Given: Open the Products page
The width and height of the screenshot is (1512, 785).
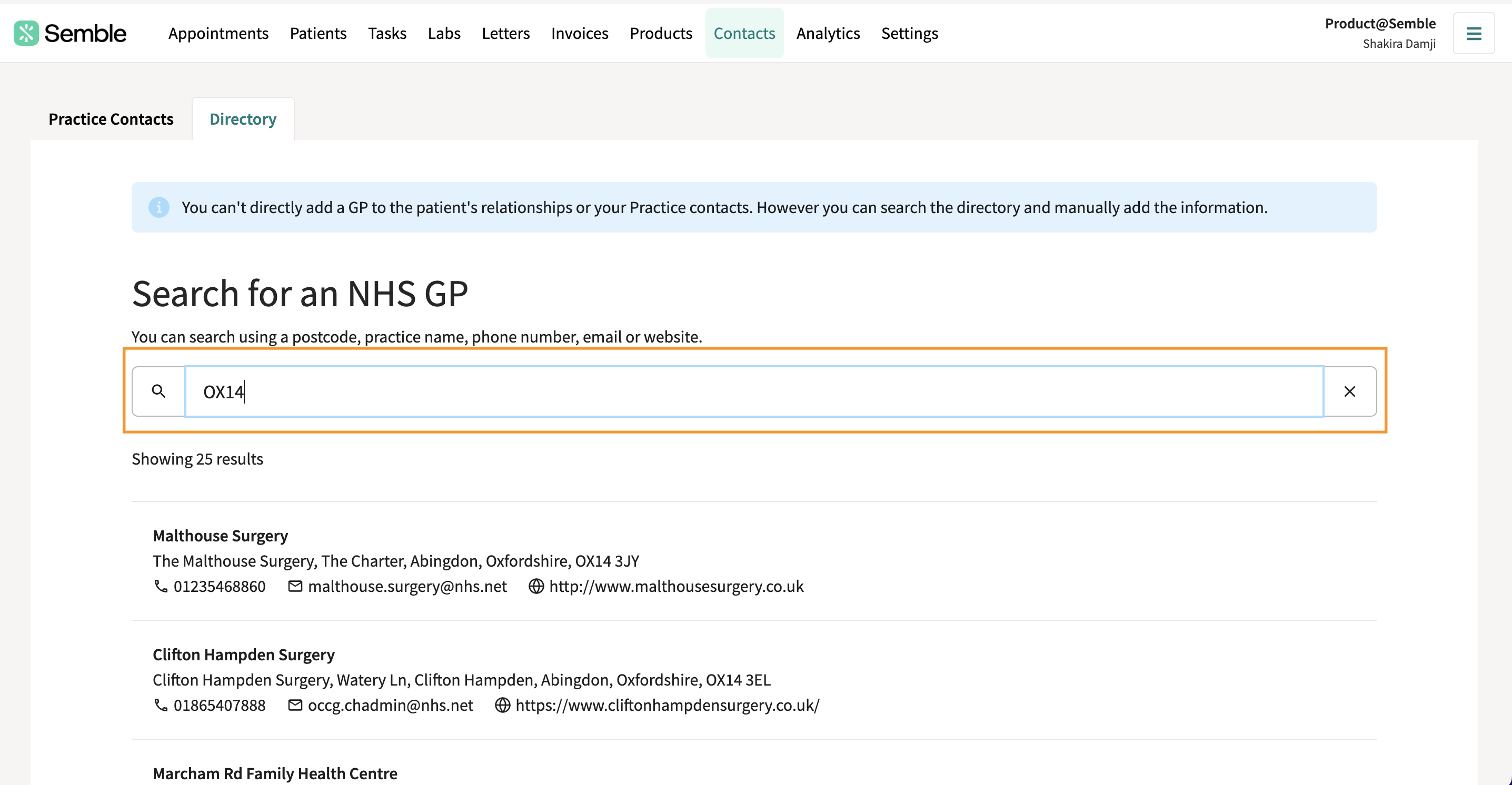Looking at the screenshot, I should [x=661, y=34].
